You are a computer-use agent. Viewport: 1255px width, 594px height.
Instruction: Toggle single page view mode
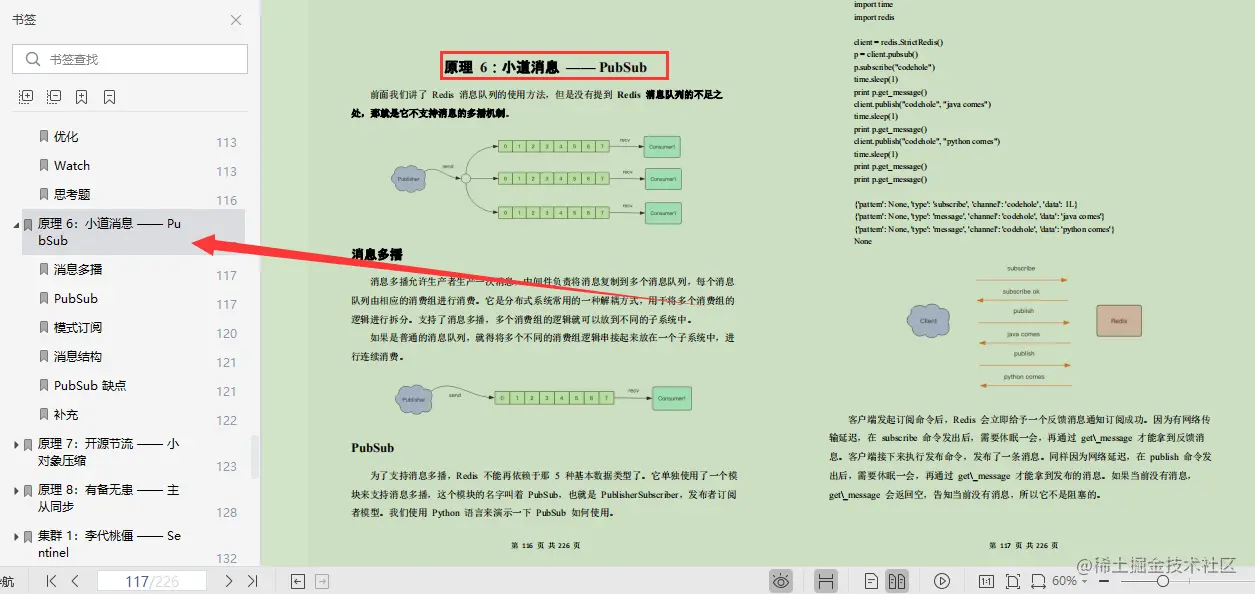click(870, 580)
